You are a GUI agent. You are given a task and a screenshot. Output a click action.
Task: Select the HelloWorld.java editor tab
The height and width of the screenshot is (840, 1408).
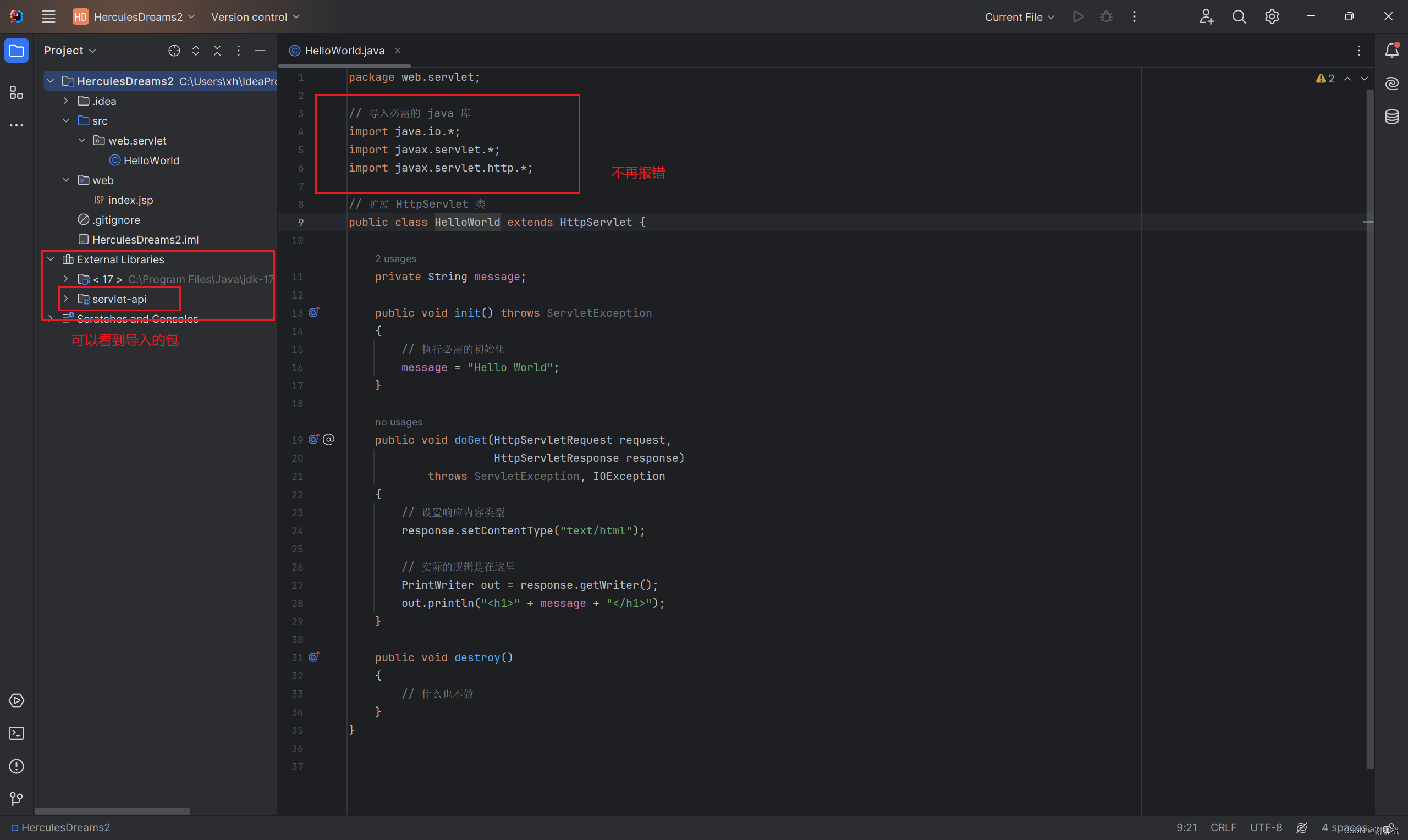(344, 51)
